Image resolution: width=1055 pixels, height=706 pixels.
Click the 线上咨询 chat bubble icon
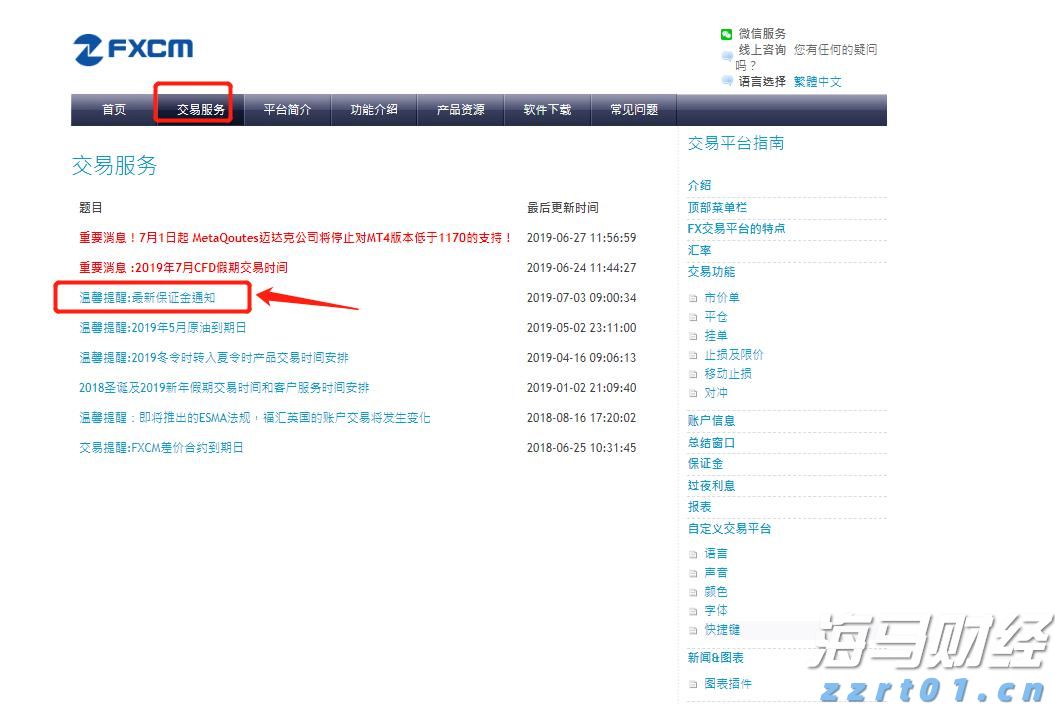point(727,52)
